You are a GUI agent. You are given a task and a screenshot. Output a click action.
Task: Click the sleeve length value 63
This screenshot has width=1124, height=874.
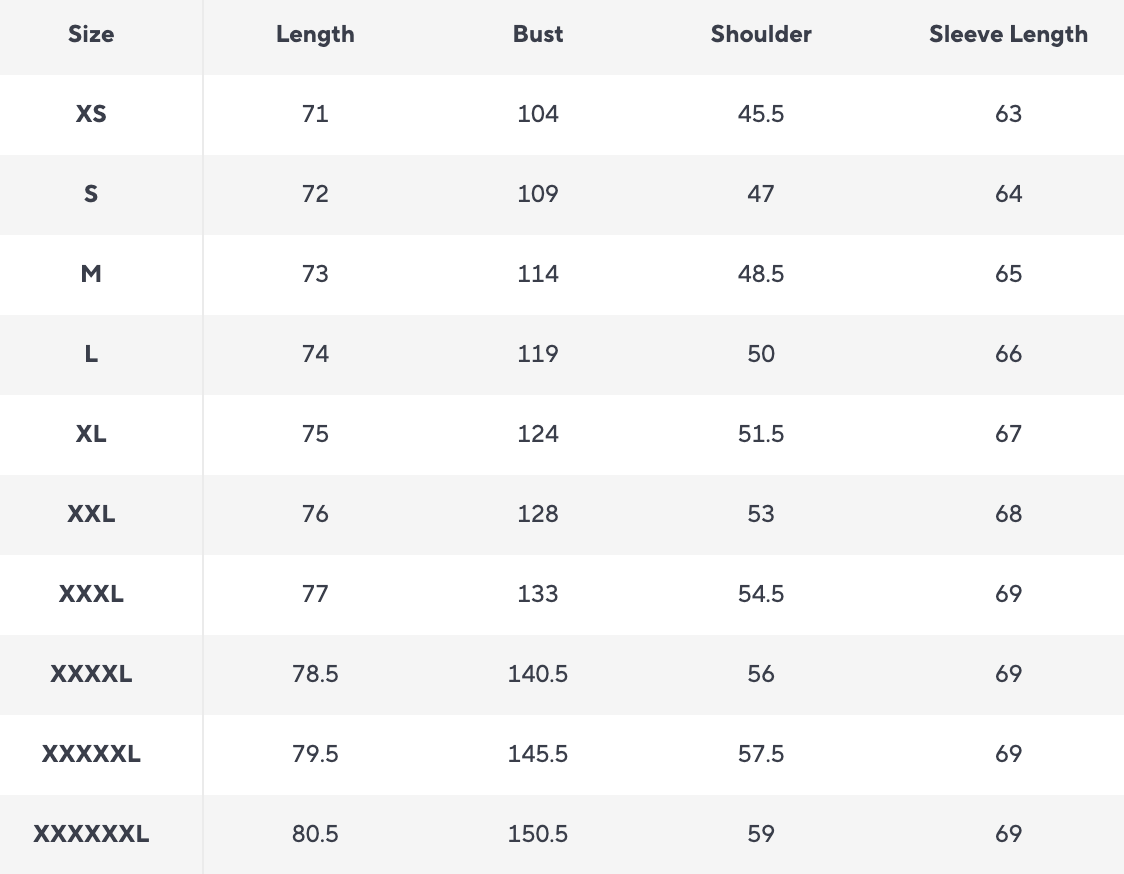(1008, 114)
